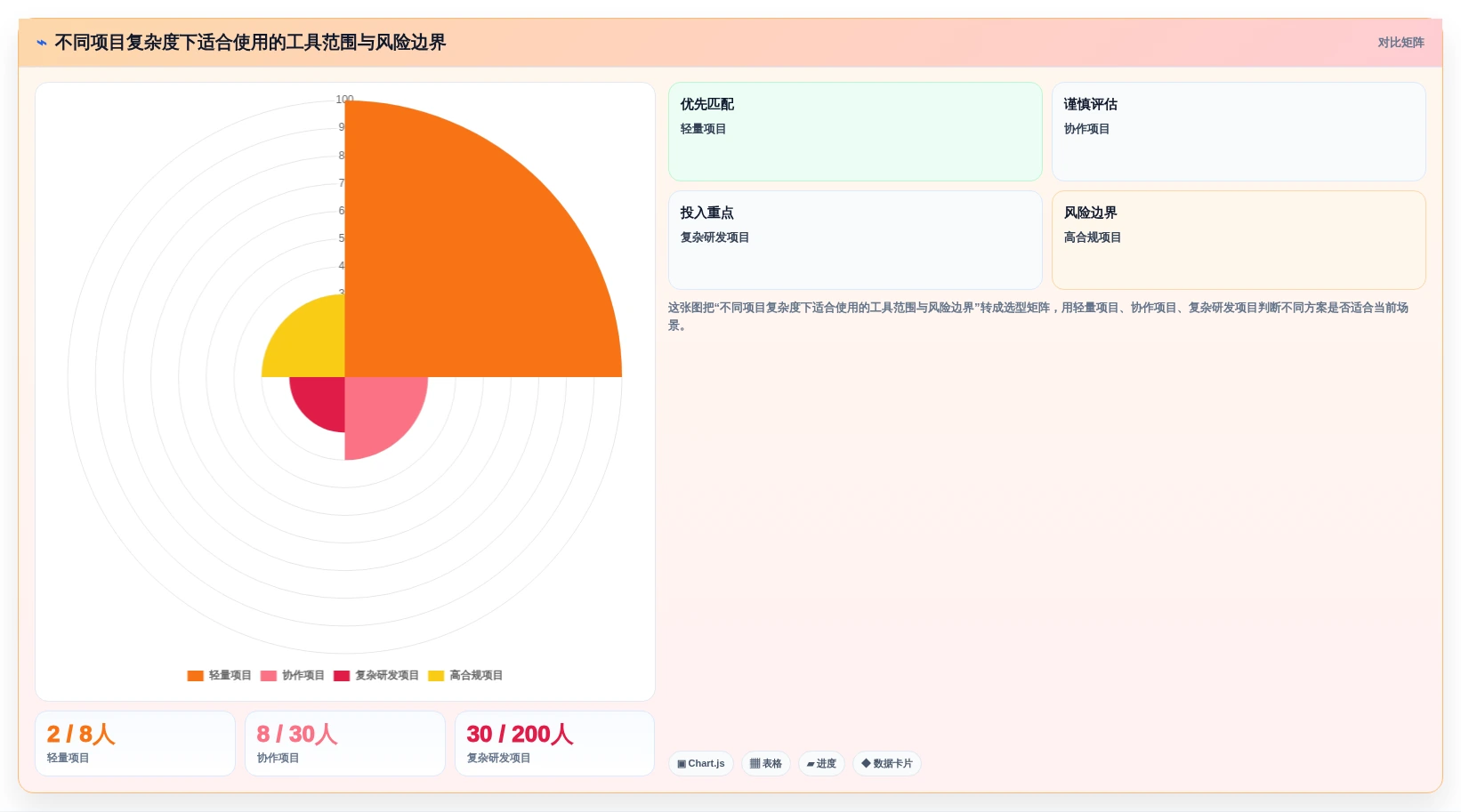Select the 投入重点 card
The image size is (1461, 812).
(x=855, y=240)
